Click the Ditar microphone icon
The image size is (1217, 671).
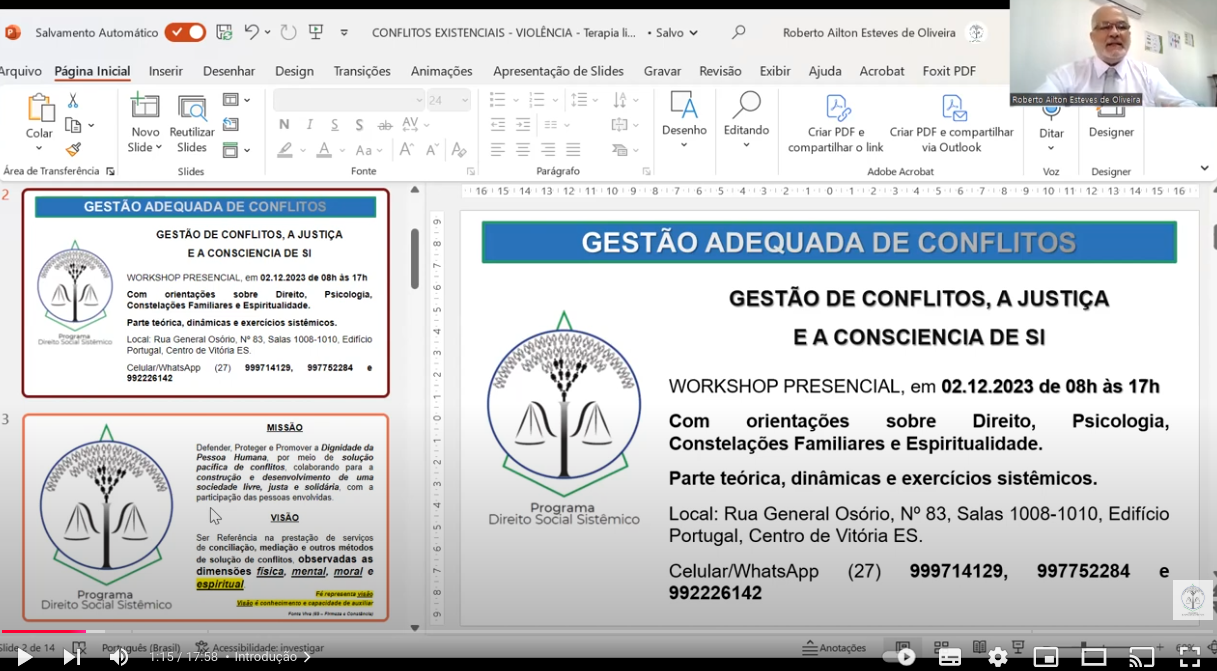point(1051,112)
